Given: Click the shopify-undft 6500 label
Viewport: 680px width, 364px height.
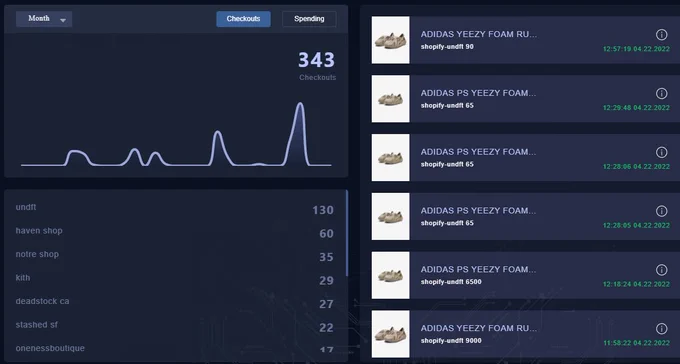Looking at the screenshot, I should tap(451, 282).
